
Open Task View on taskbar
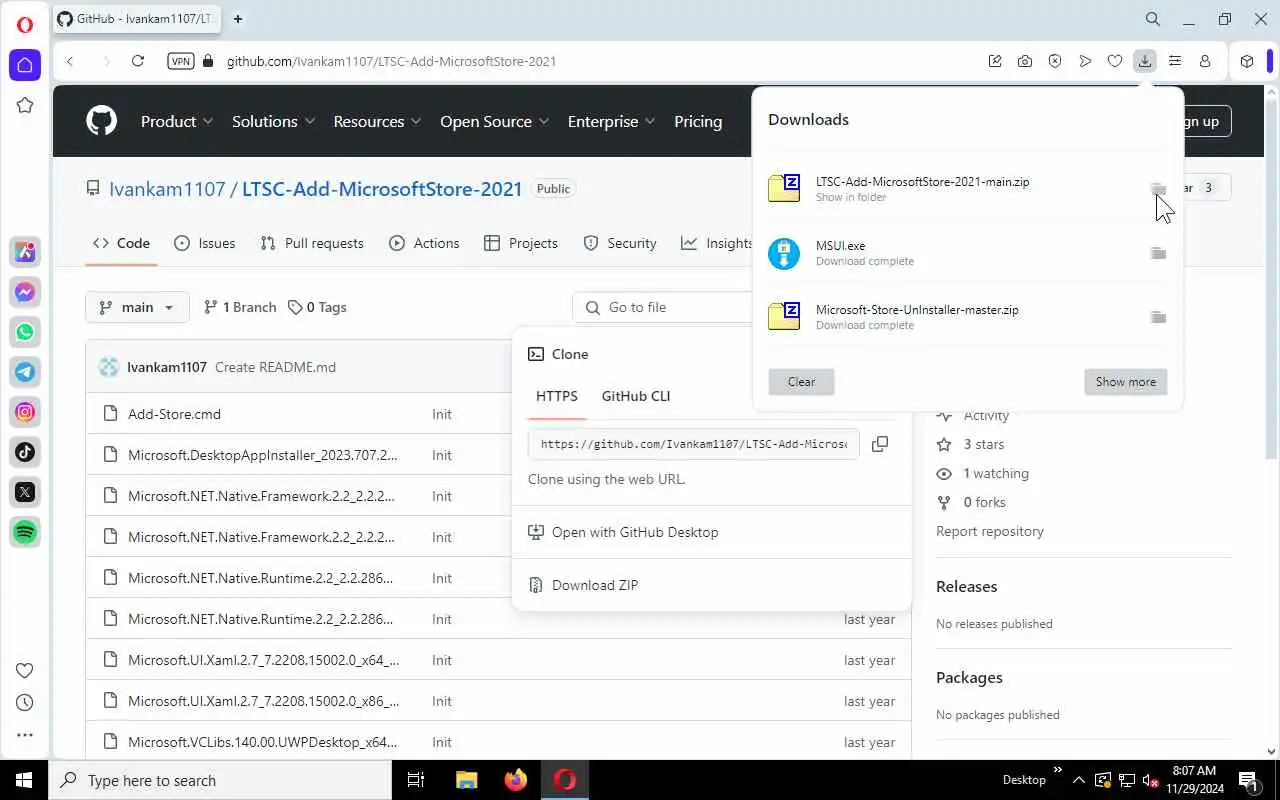coord(416,780)
